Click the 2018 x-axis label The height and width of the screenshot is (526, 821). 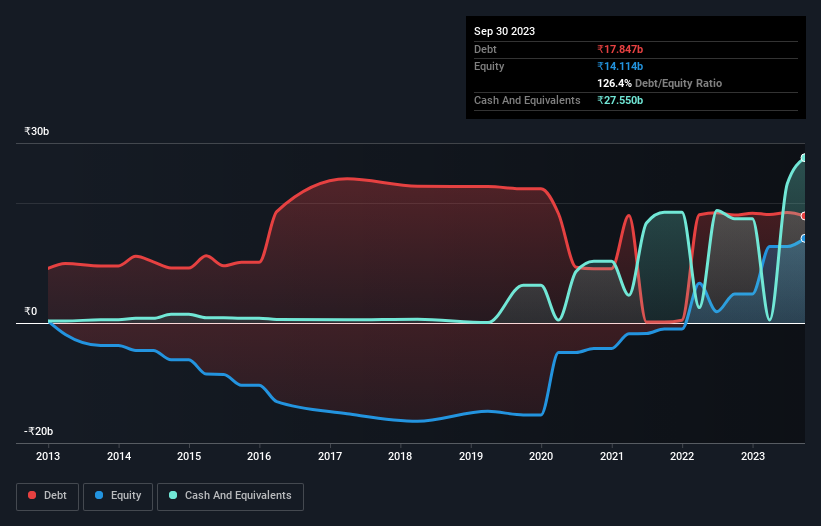point(400,456)
